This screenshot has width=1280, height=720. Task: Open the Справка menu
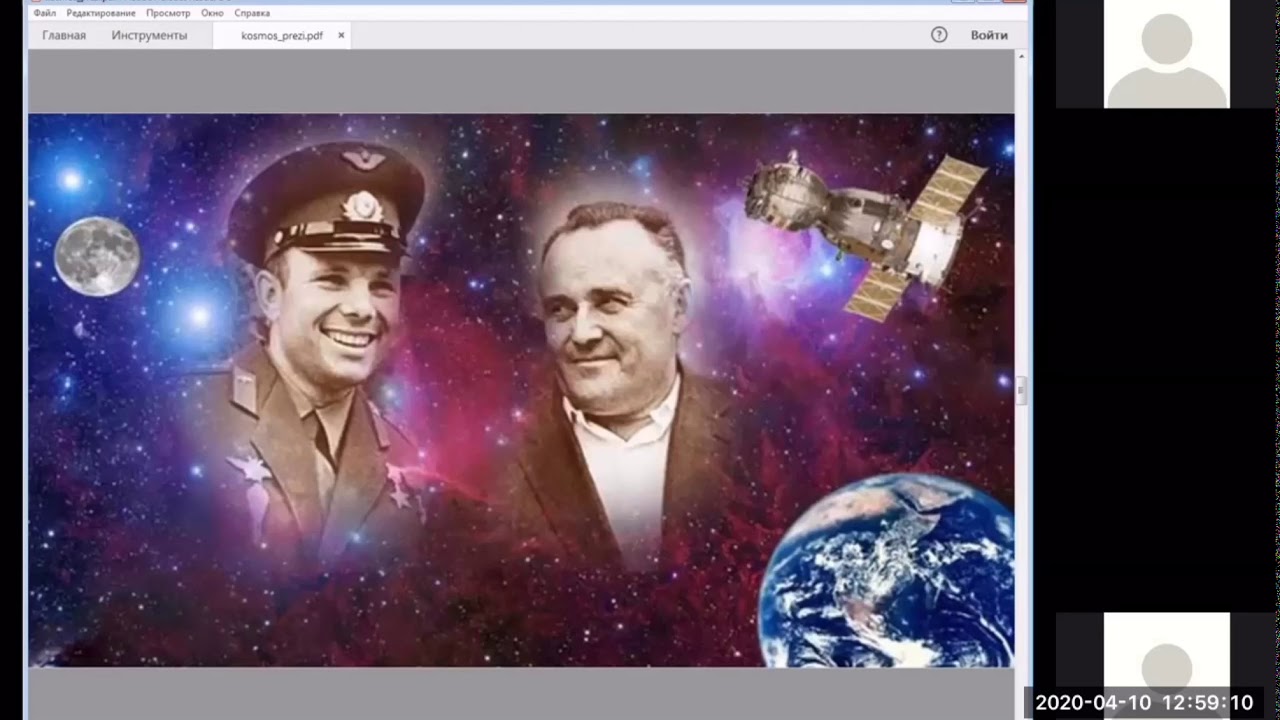coord(252,13)
